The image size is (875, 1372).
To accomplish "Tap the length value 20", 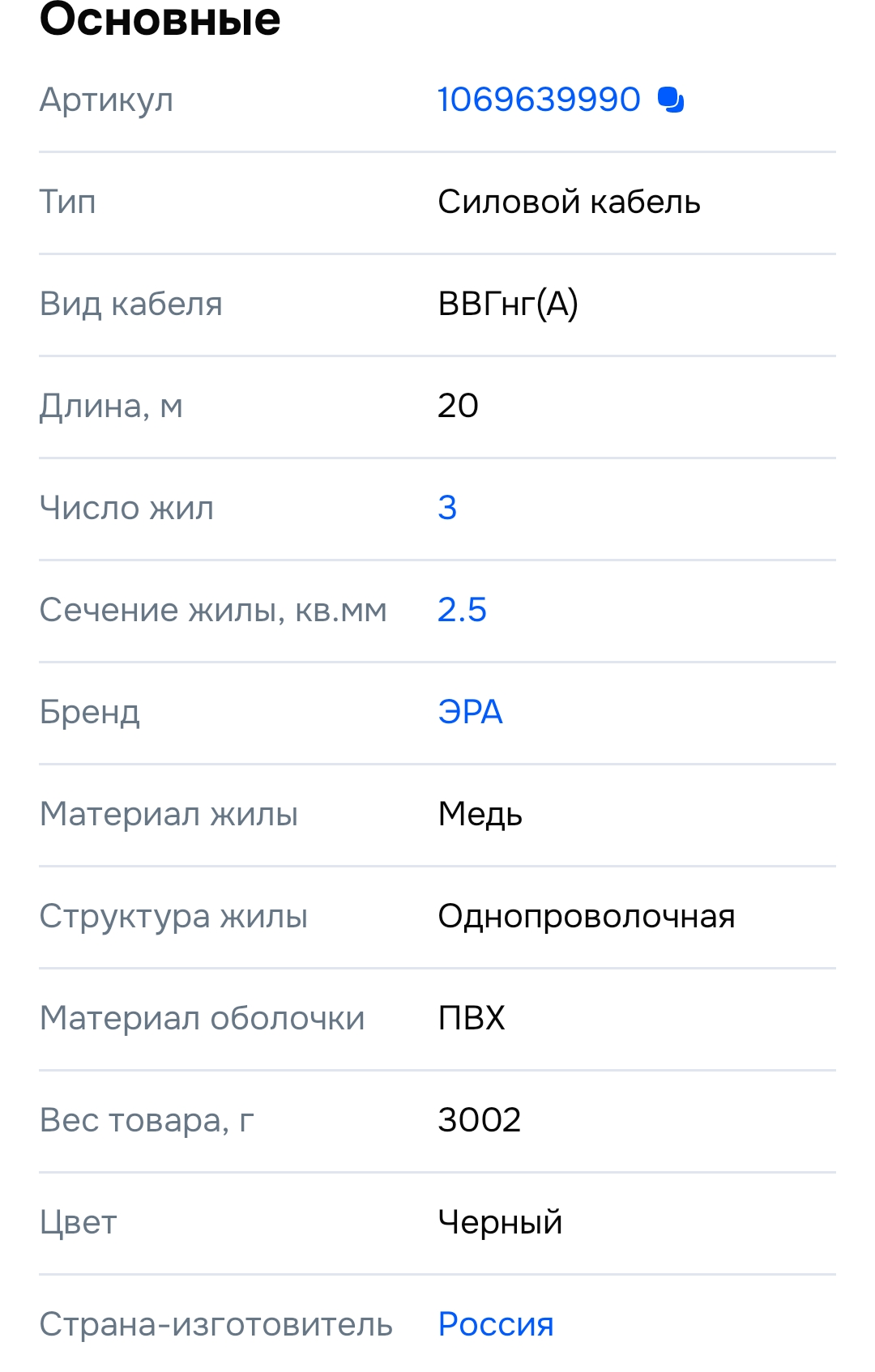I will 458,406.
